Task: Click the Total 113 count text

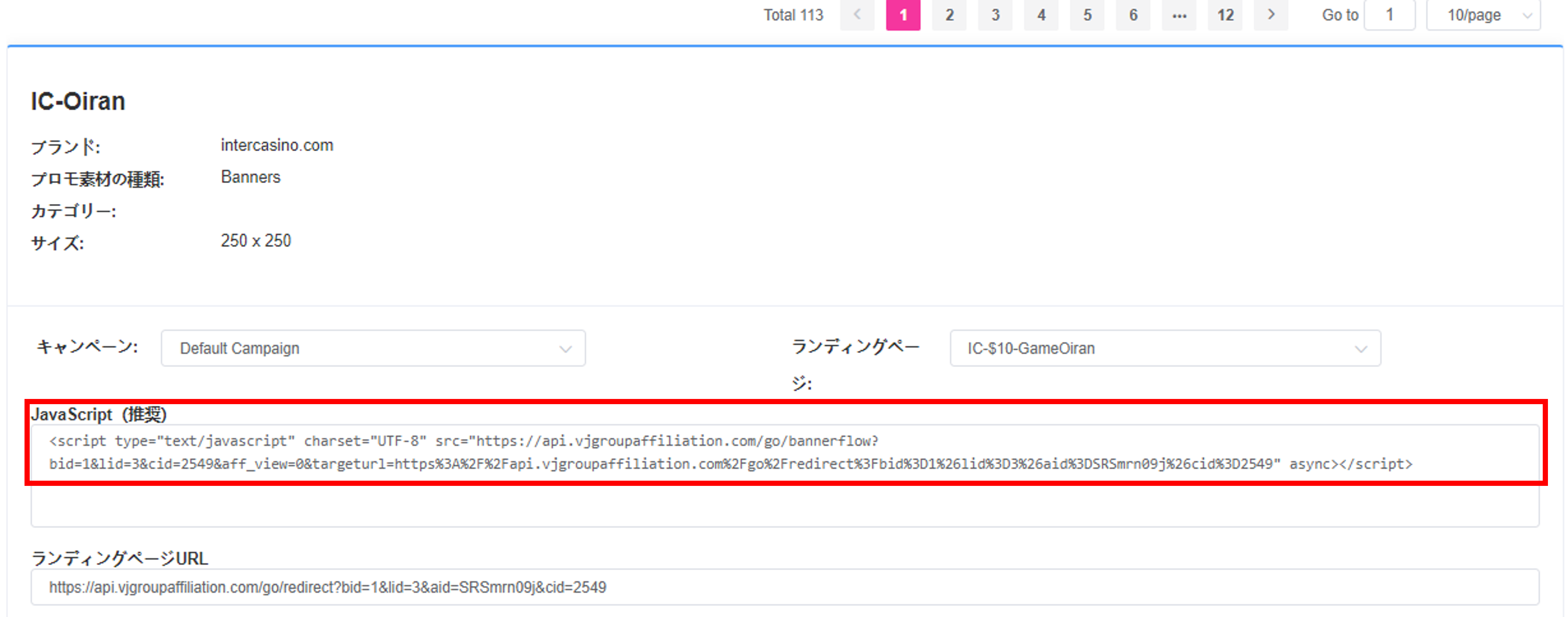Action: pos(793,14)
